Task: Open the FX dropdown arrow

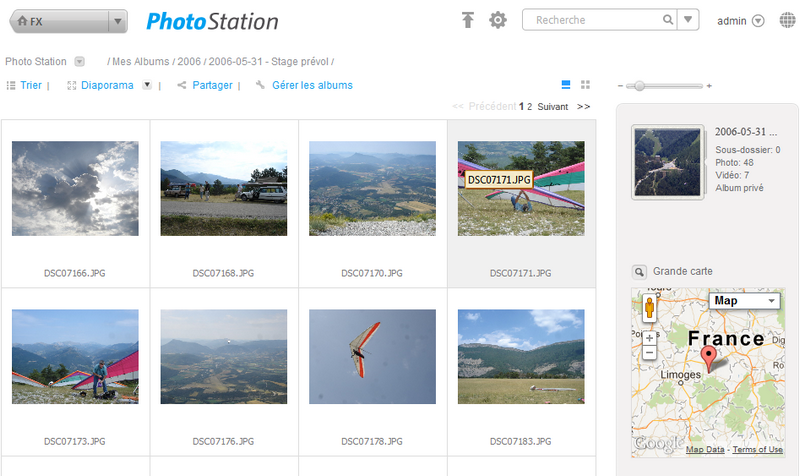Action: point(118,21)
